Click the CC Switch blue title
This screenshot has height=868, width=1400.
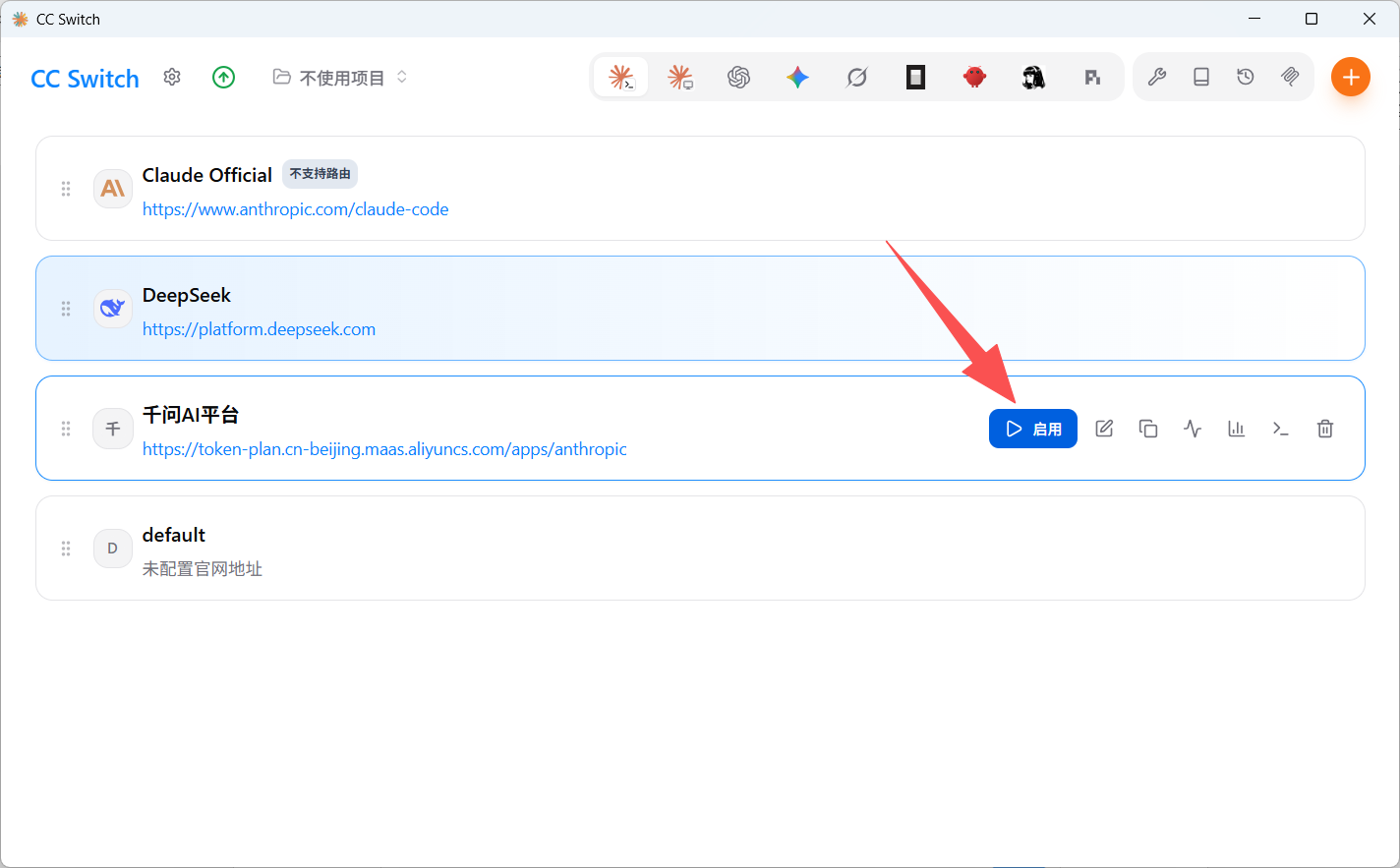86,79
